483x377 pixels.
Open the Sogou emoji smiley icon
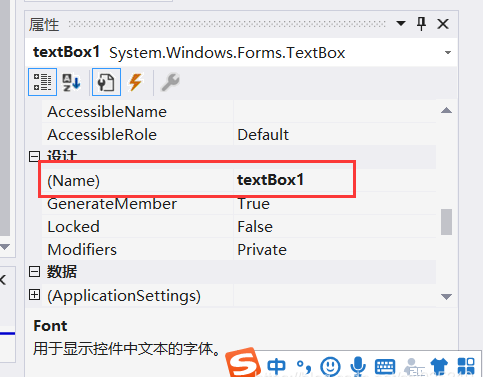click(330, 366)
